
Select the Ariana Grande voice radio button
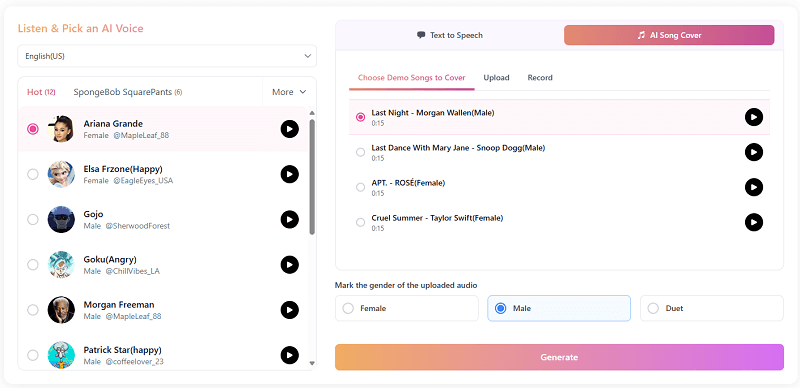(x=33, y=129)
